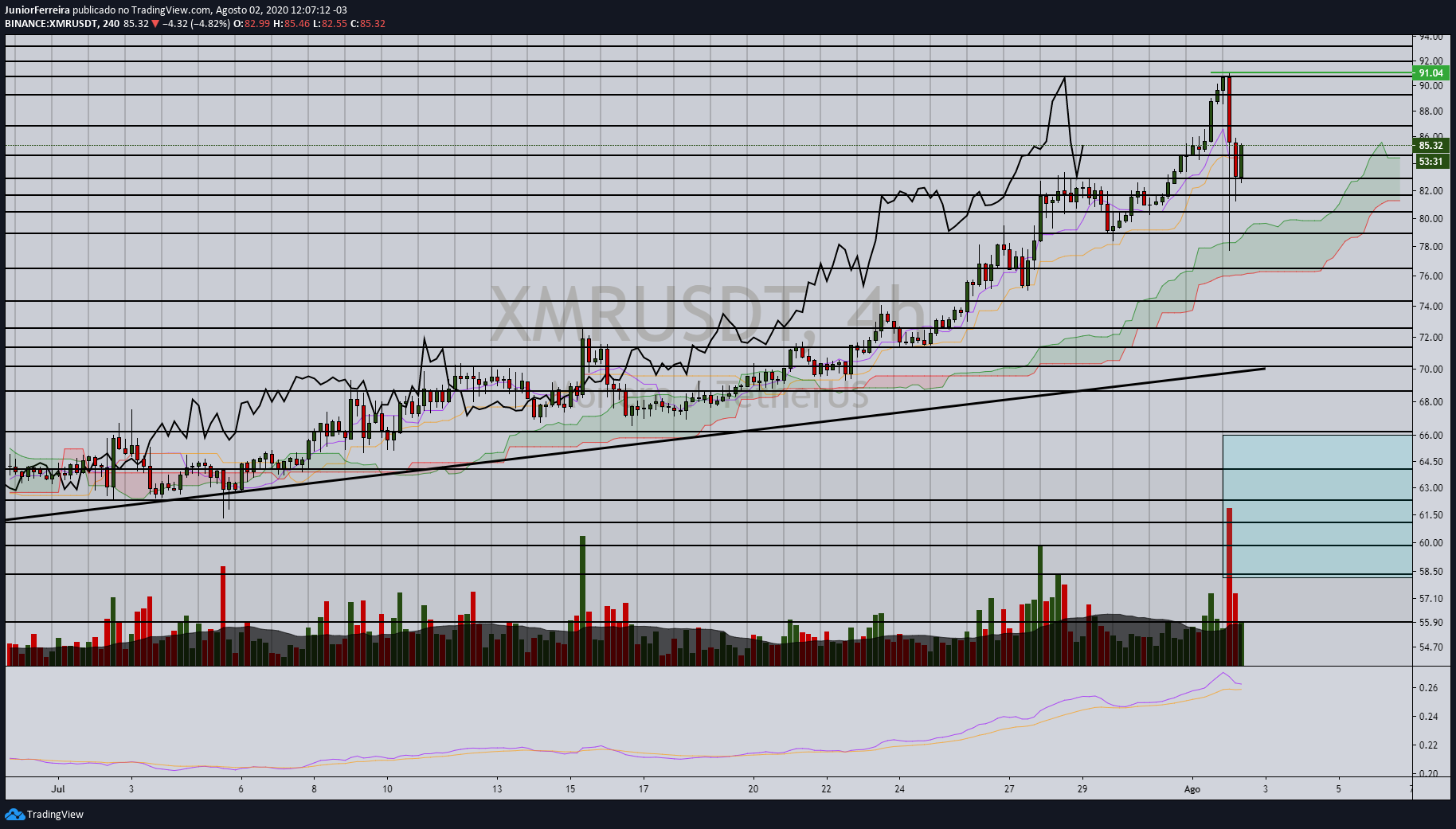The image size is (1456, 829).
Task: Click the current price 85.32 label
Action: pyautogui.click(x=1431, y=146)
